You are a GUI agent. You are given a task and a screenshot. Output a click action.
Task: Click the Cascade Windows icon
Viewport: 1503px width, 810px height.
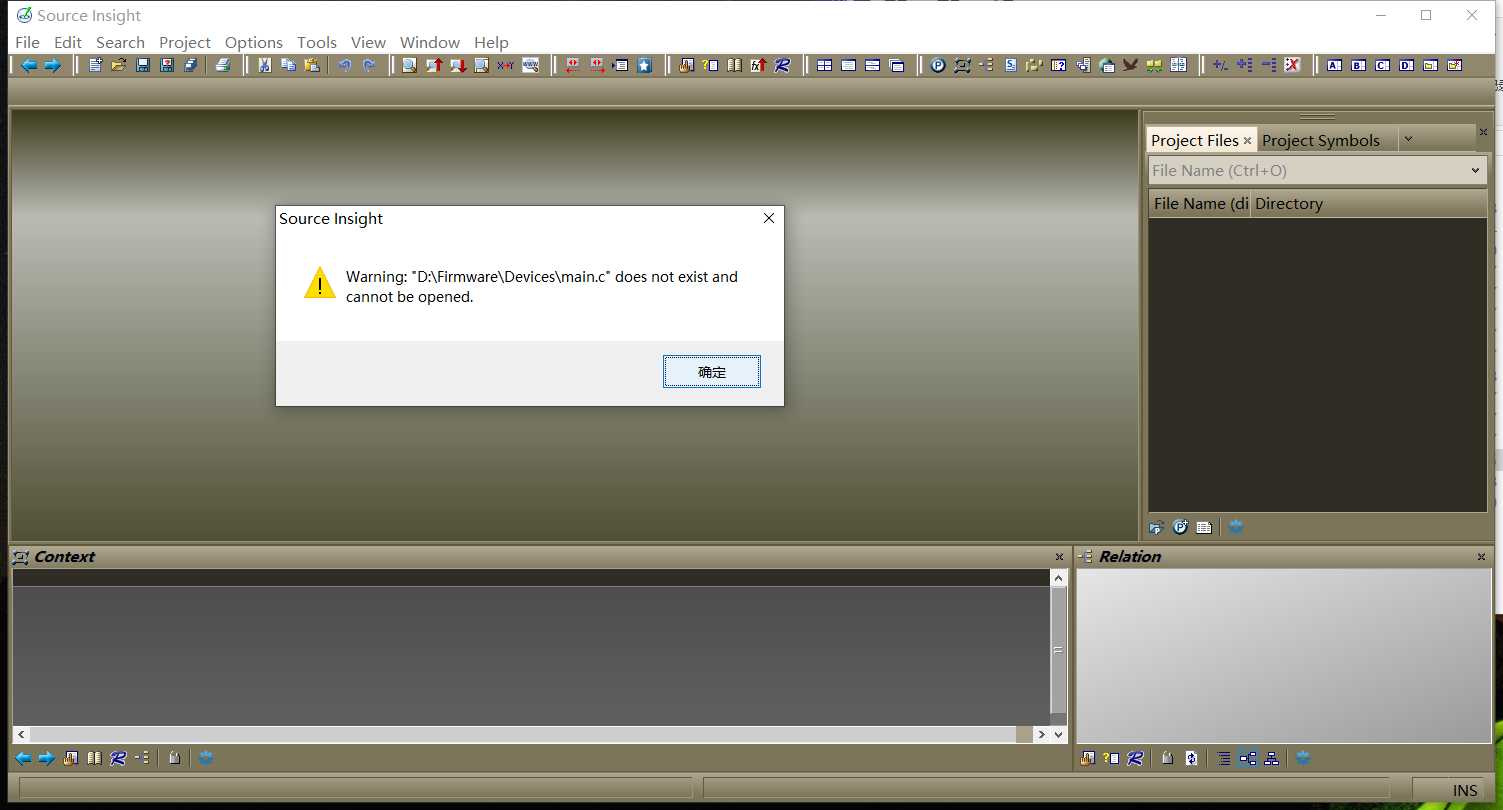(x=897, y=65)
